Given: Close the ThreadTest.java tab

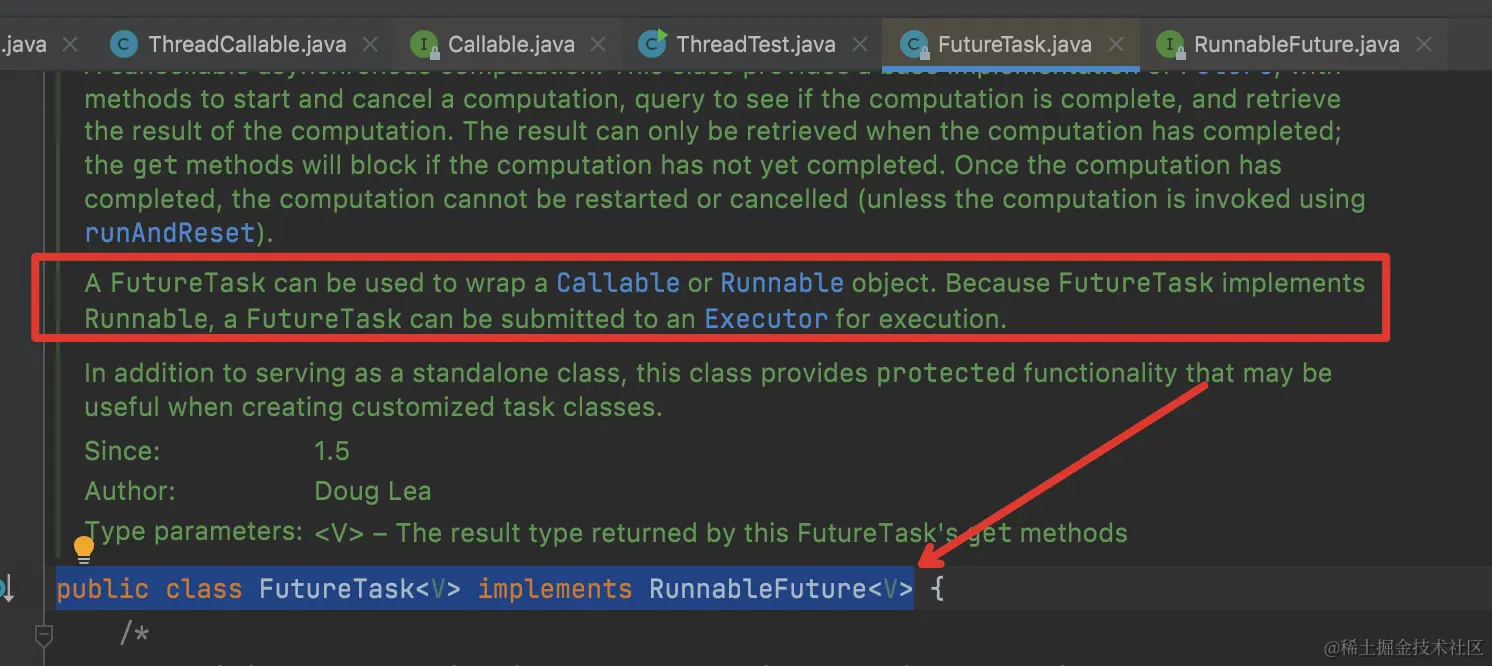Looking at the screenshot, I should [x=859, y=44].
